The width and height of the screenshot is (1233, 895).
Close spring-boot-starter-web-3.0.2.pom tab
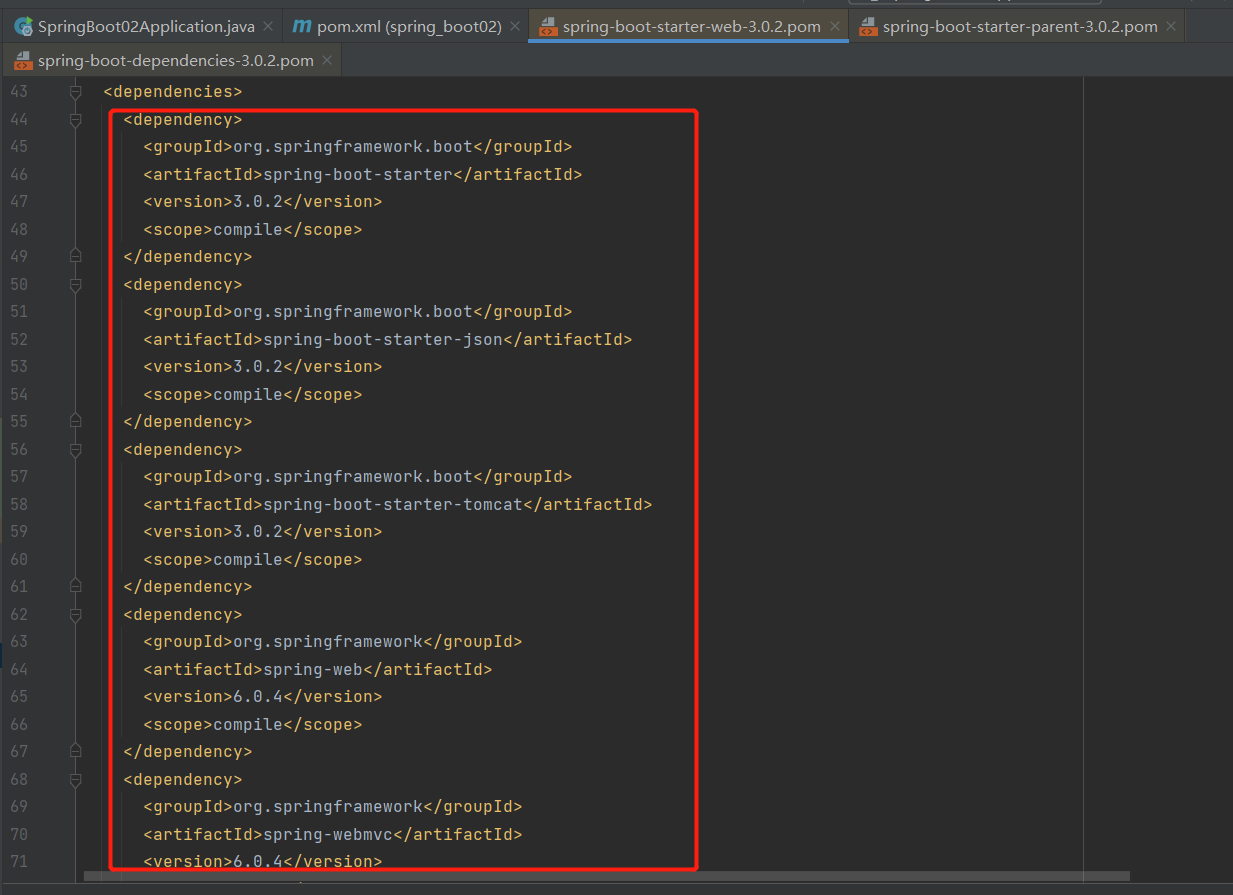834,27
